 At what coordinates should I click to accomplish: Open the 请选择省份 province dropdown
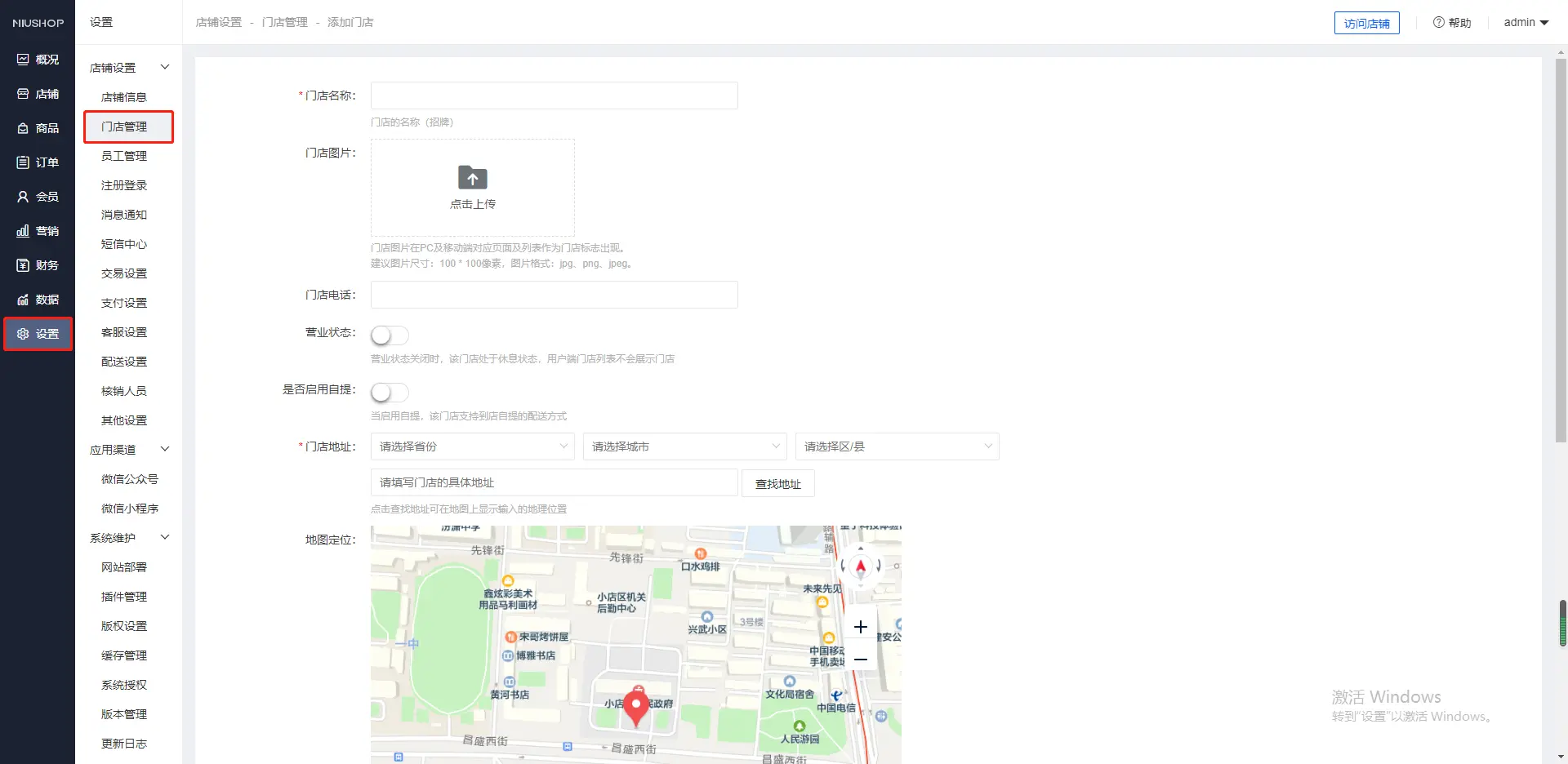[x=472, y=446]
